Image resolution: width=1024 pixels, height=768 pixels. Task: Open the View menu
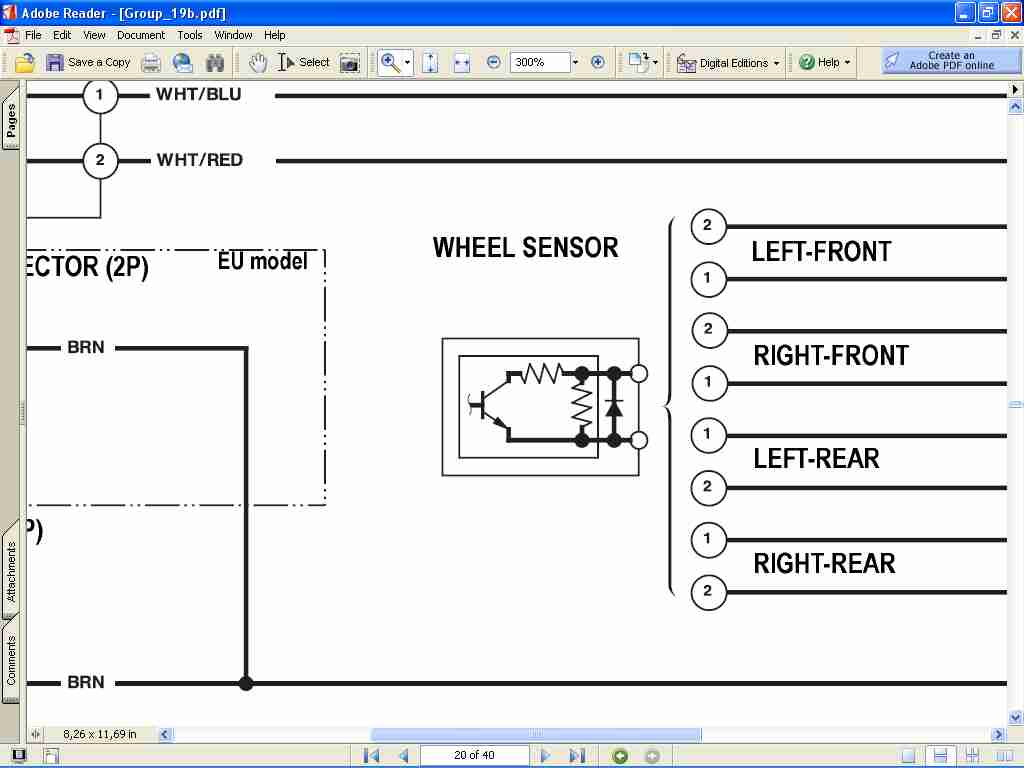(94, 35)
